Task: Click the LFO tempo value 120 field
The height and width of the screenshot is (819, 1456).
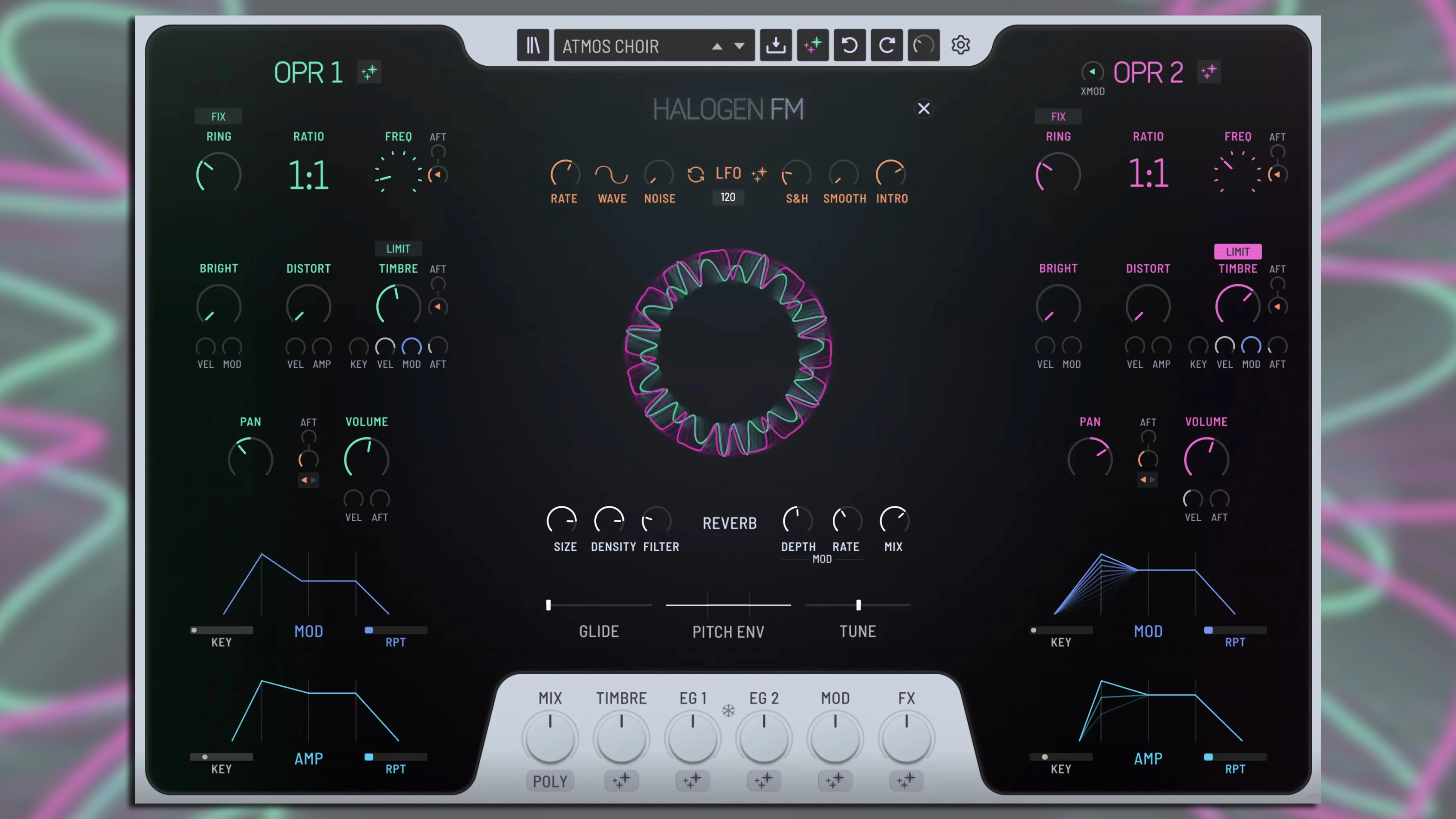Action: 728,197
